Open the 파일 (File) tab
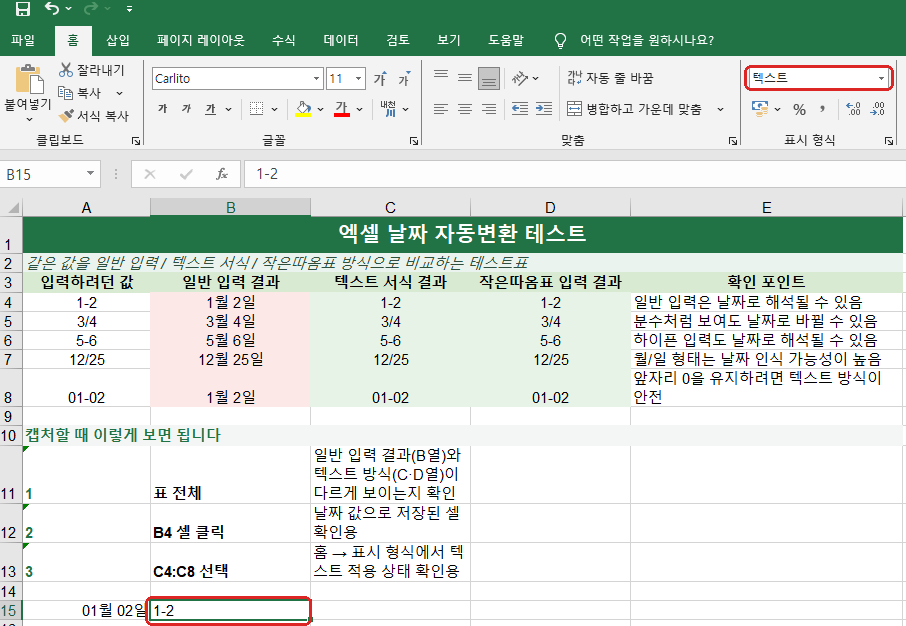 pyautogui.click(x=23, y=40)
